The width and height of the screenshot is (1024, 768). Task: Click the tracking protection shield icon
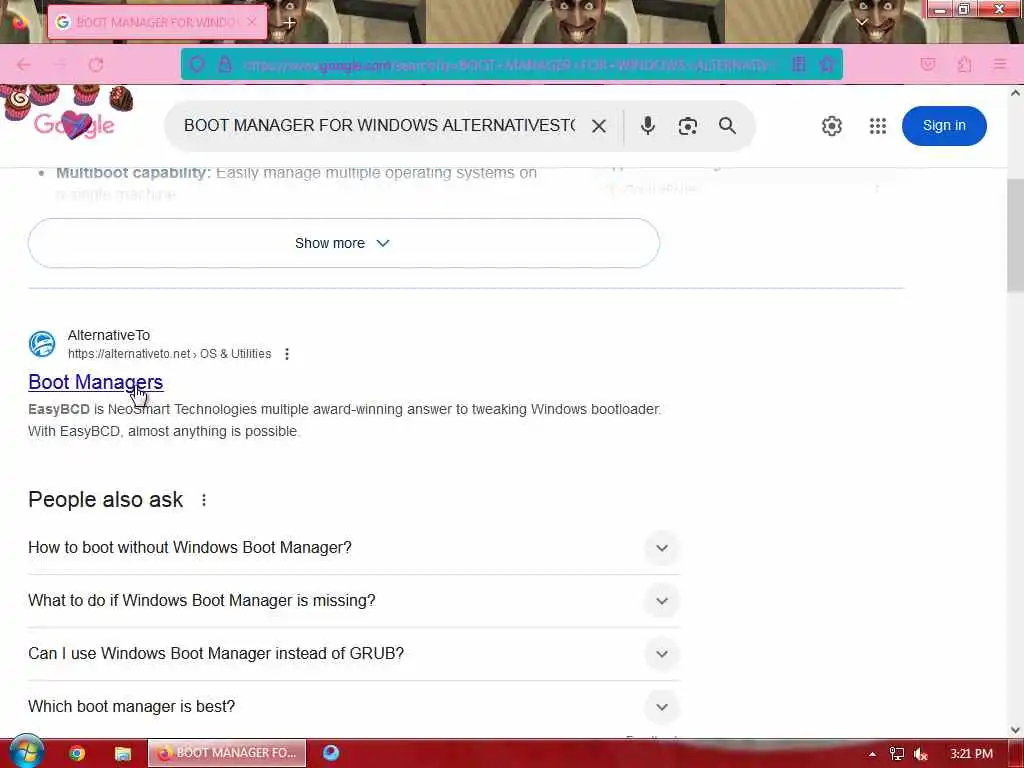(x=197, y=64)
